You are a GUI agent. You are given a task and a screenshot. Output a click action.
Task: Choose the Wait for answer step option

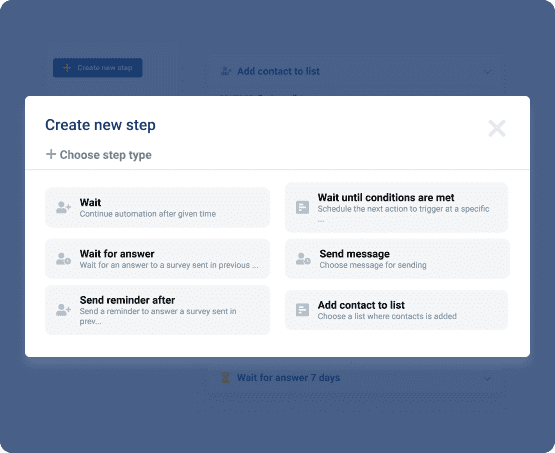(158, 259)
